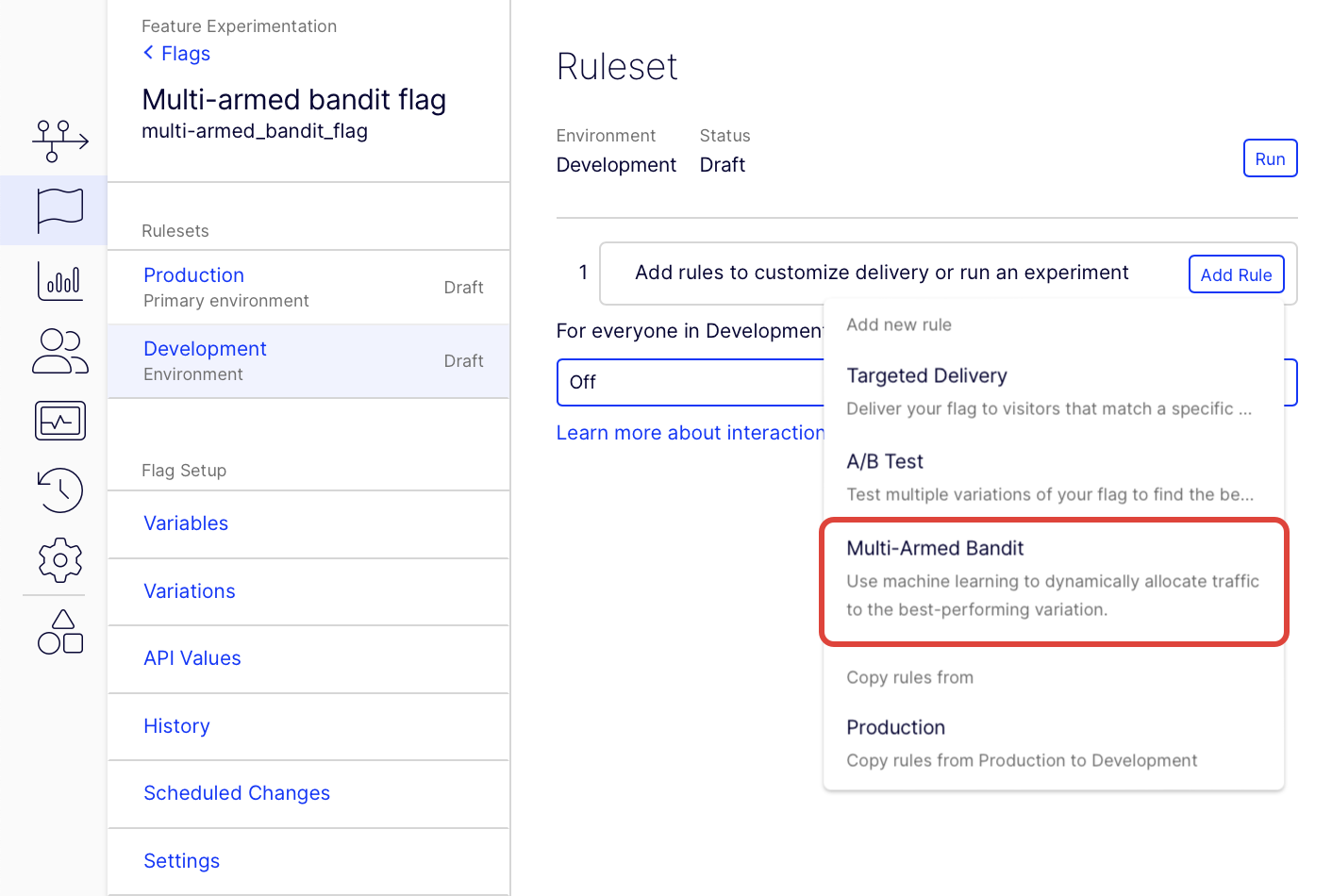View history via the clock icon
Viewport: 1332px width, 896px height.
click(59, 490)
